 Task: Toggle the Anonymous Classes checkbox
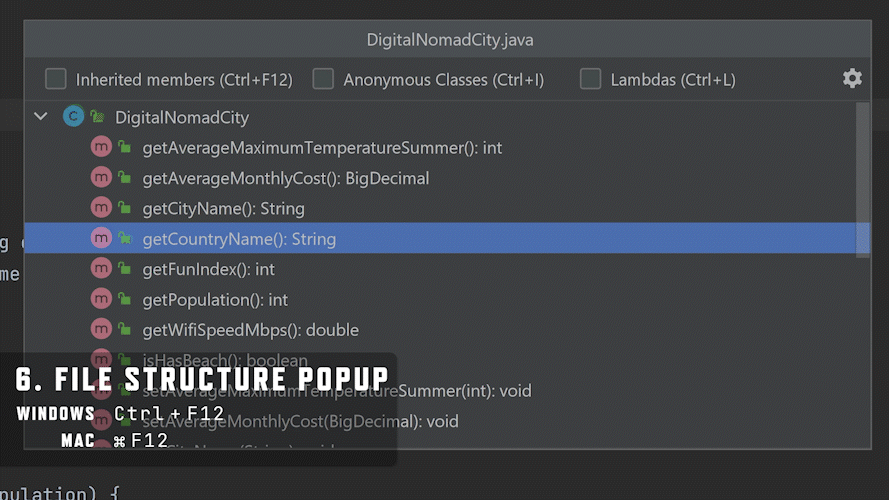(x=323, y=79)
